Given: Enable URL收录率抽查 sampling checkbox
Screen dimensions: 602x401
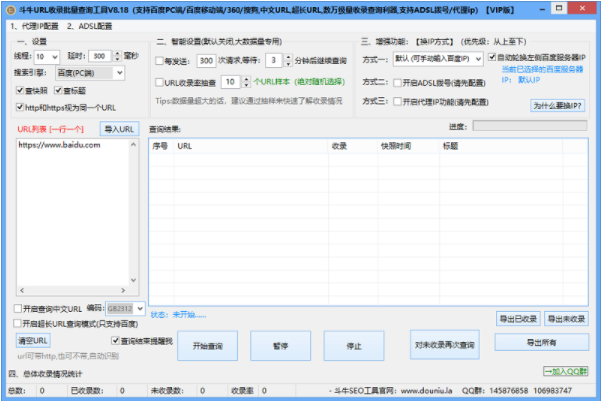Looking at the screenshot, I should click(x=159, y=82).
